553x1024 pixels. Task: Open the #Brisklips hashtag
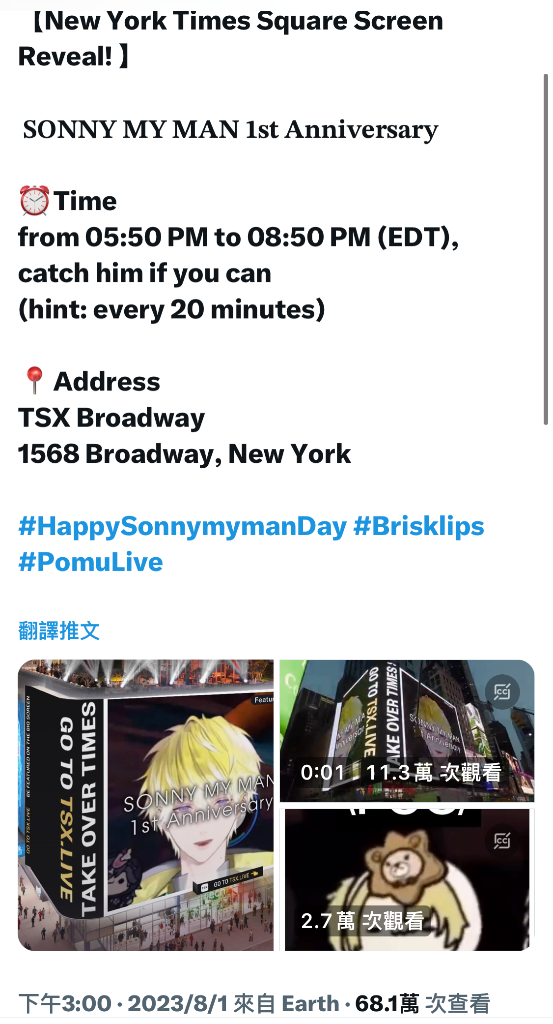click(x=419, y=526)
